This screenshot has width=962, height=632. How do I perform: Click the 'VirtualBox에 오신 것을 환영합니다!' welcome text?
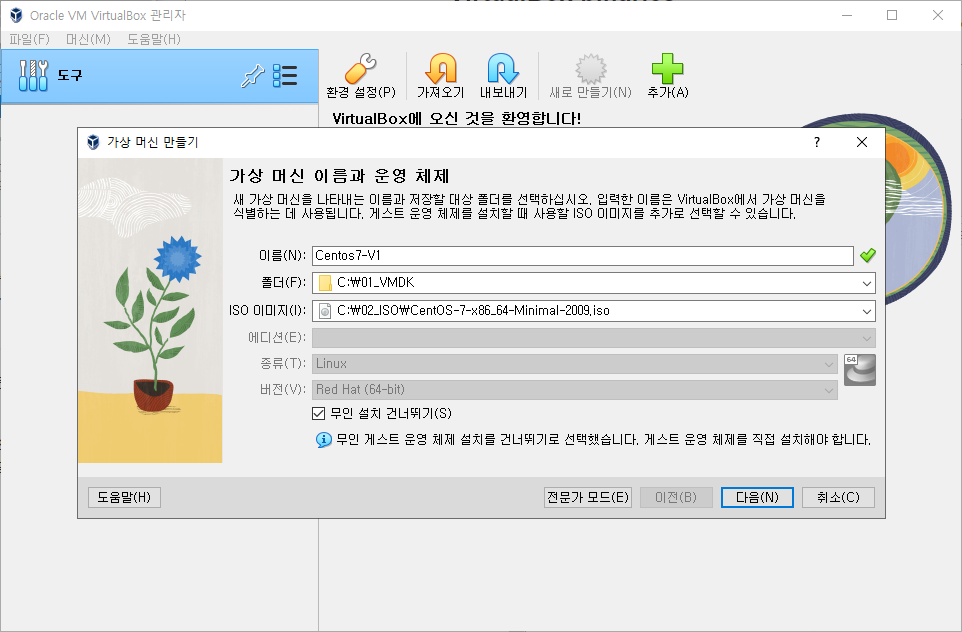coord(456,118)
